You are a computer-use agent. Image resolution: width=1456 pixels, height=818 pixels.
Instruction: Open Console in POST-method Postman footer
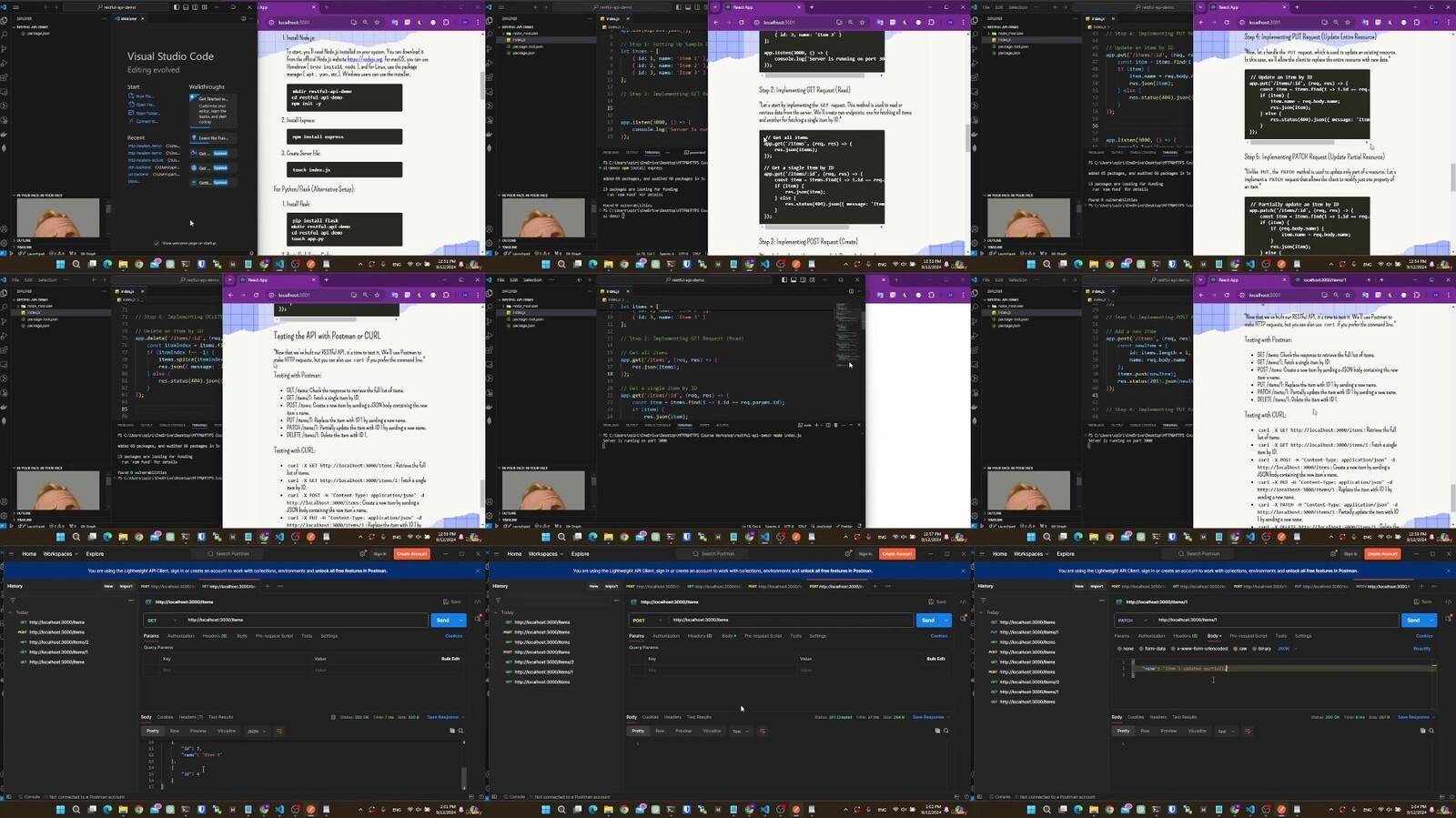point(514,797)
